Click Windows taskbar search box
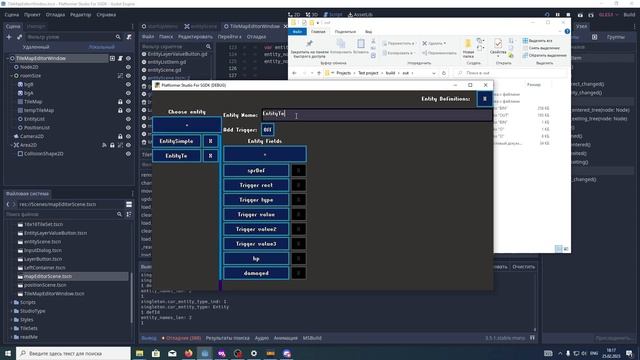The width and height of the screenshot is (640, 360). click(73, 353)
